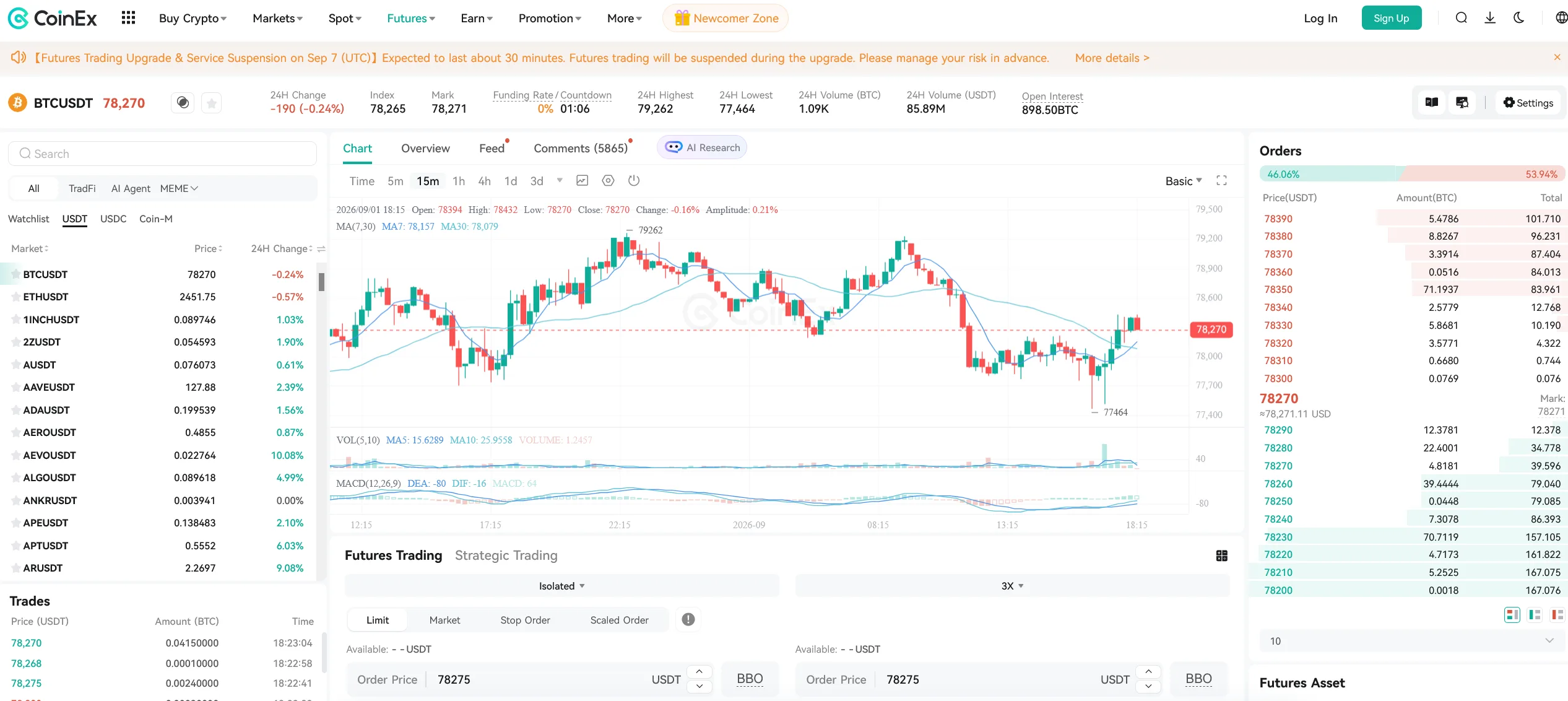The image size is (1568, 701).
Task: Open the Basic chart type dropdown
Action: click(1184, 181)
